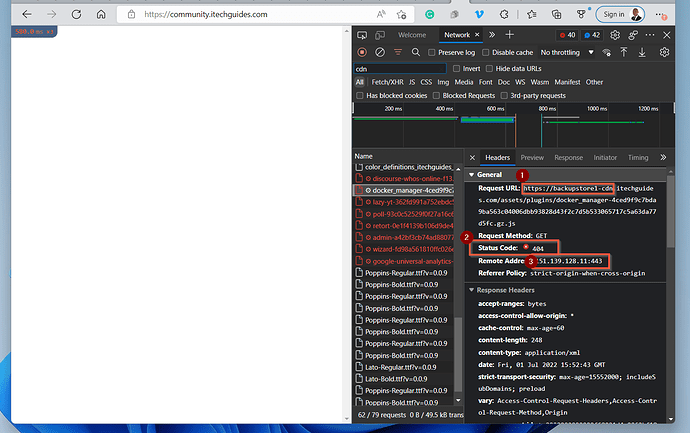Viewport: 690px width, 433px height.
Task: Open the Response tab of the request
Action: click(x=569, y=158)
